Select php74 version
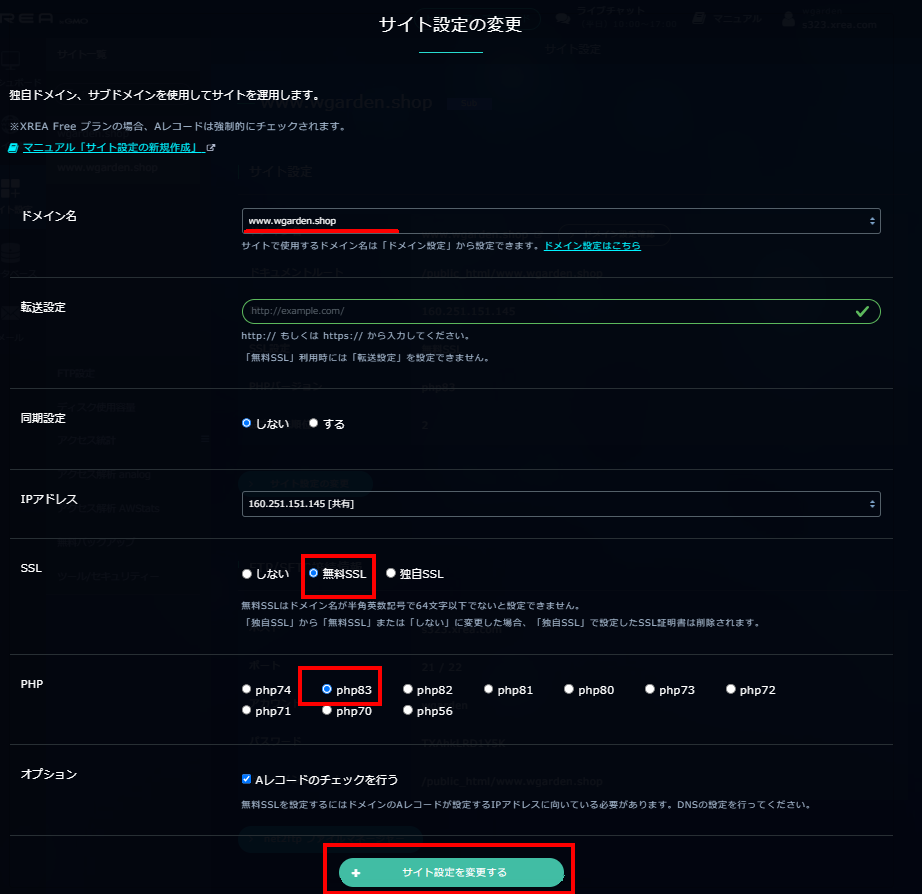The width and height of the screenshot is (922, 894). click(x=247, y=689)
